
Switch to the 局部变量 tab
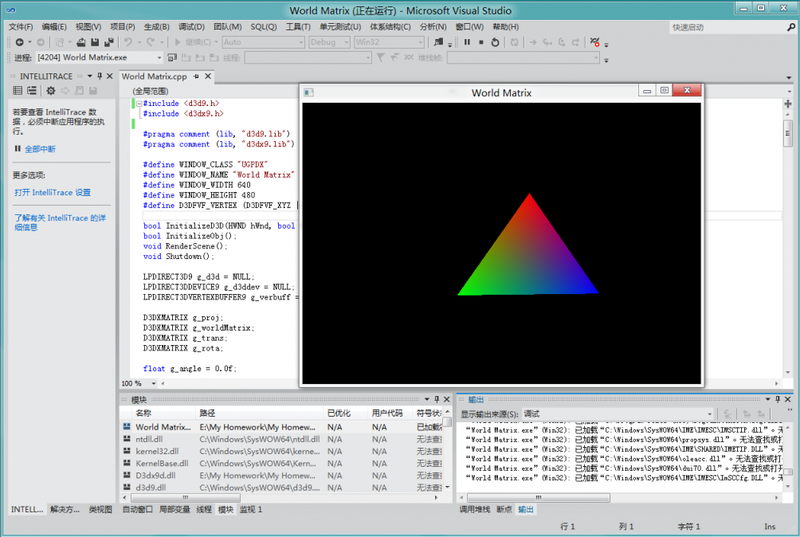(175, 510)
